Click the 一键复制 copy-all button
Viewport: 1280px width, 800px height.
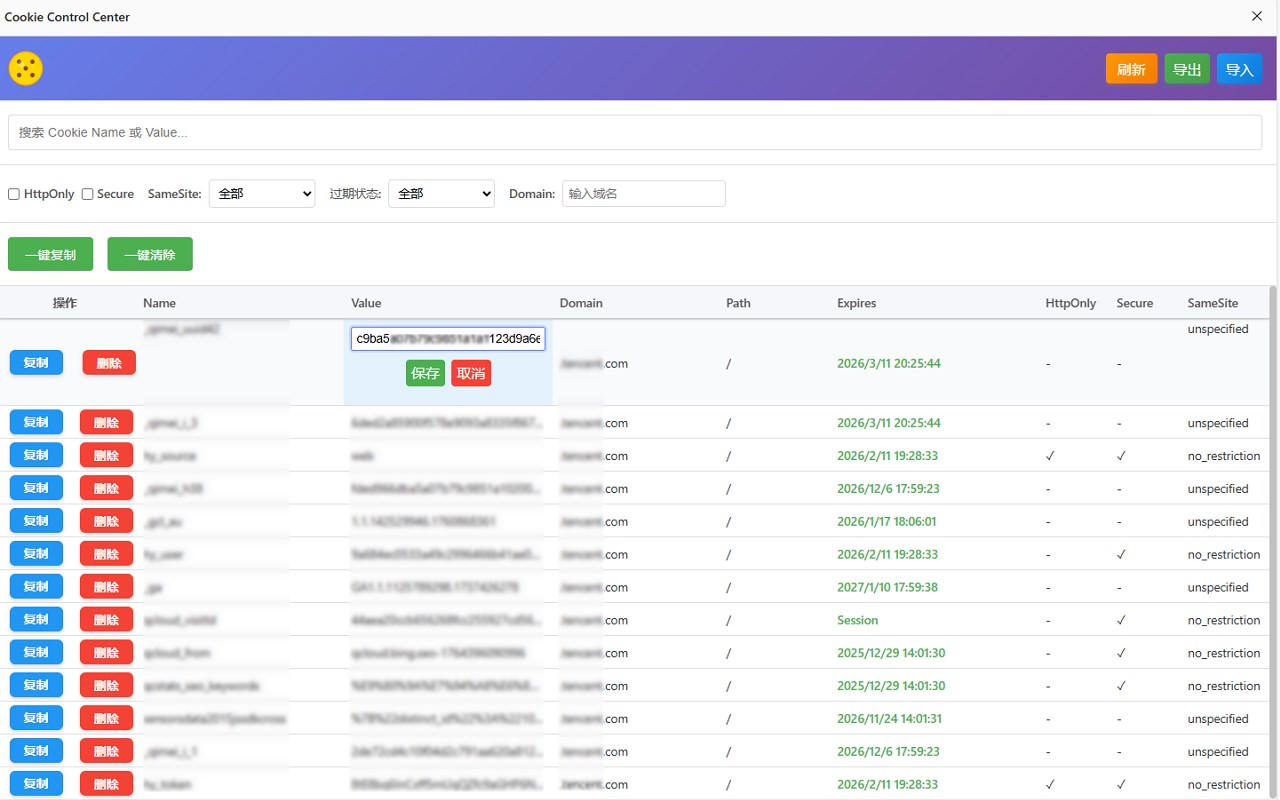tap(50, 254)
